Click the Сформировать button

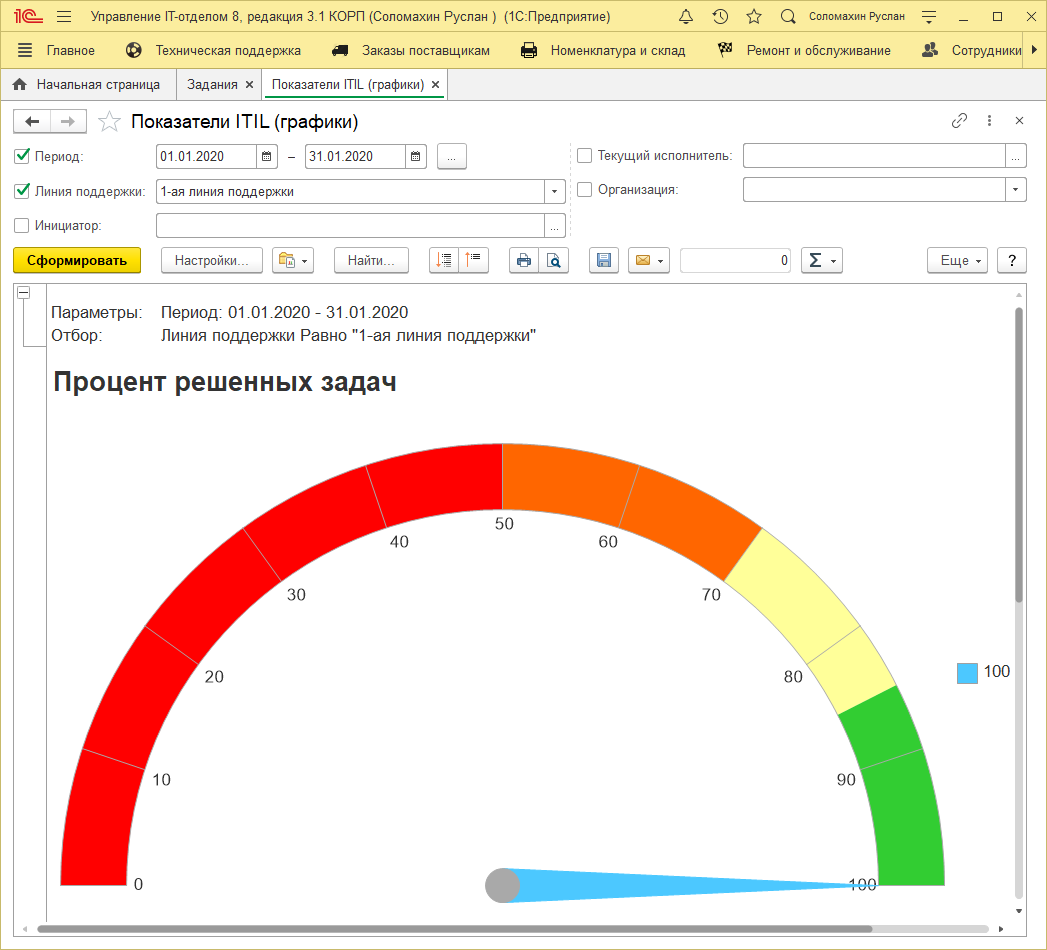coord(77,260)
